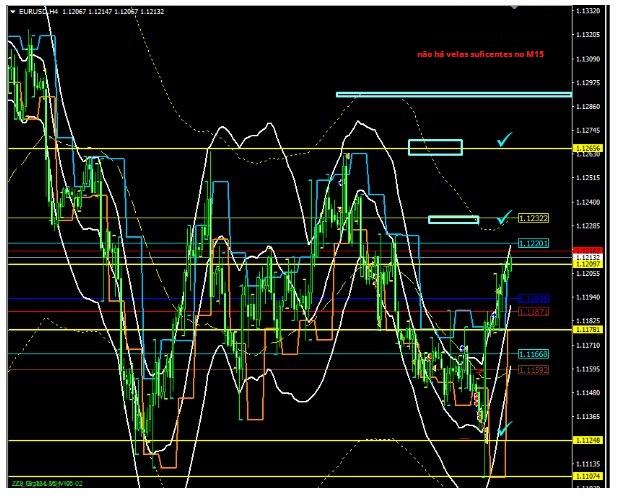The height and width of the screenshot is (501, 626).
Task: Click the yellow 1.11248 price label
Action: [587, 440]
